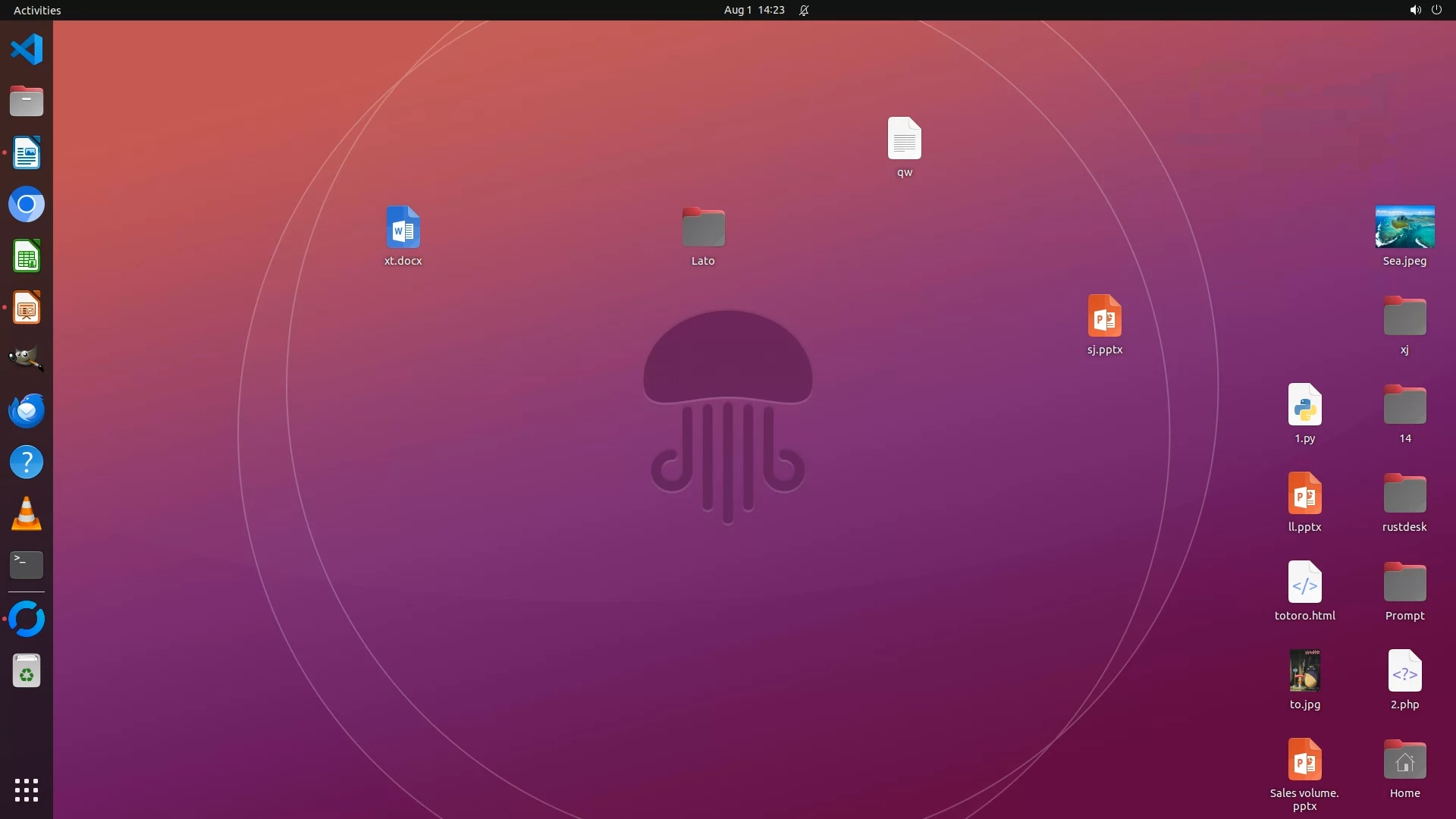Open Thunderbird mail dock icon
Image resolution: width=1456 pixels, height=819 pixels.
click(27, 410)
